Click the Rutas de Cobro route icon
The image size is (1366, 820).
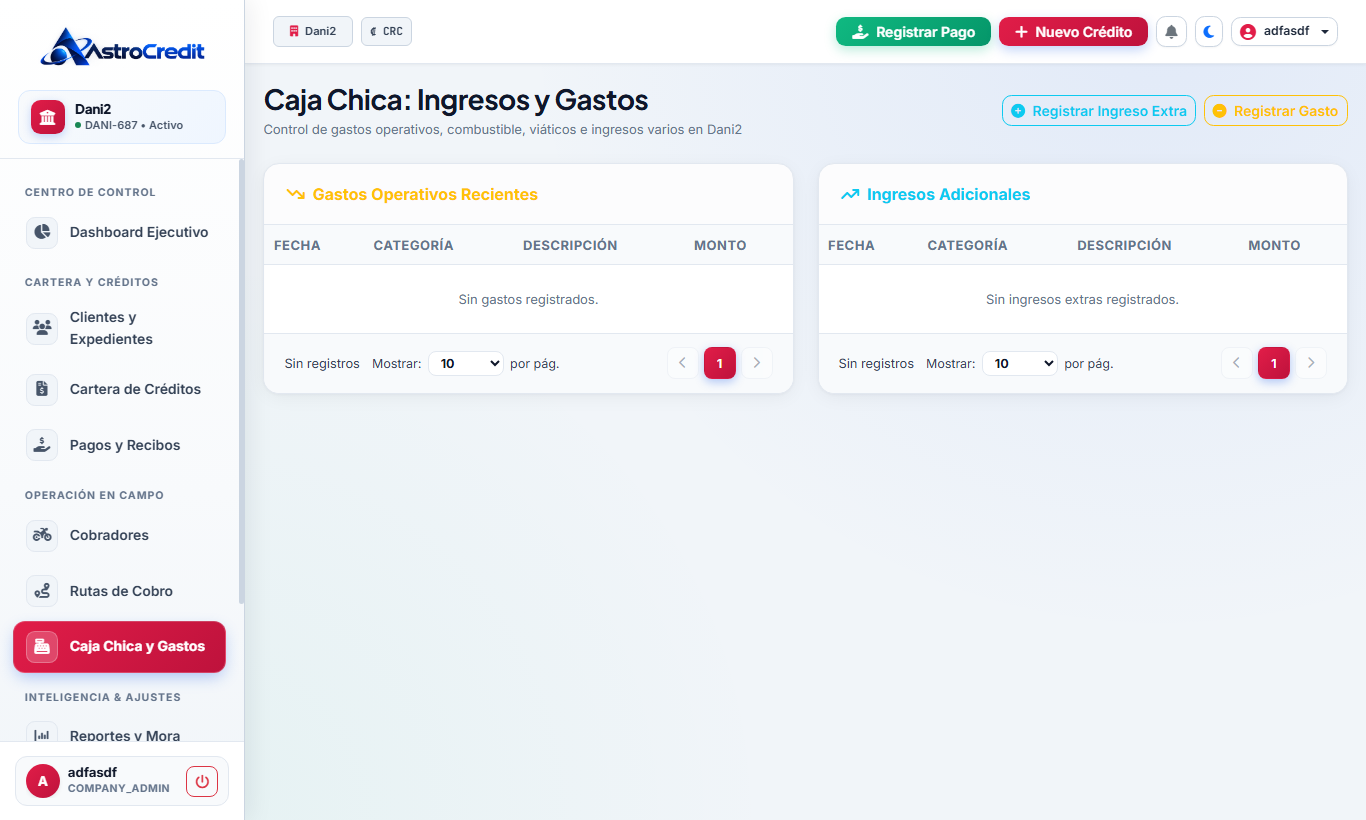point(42,591)
